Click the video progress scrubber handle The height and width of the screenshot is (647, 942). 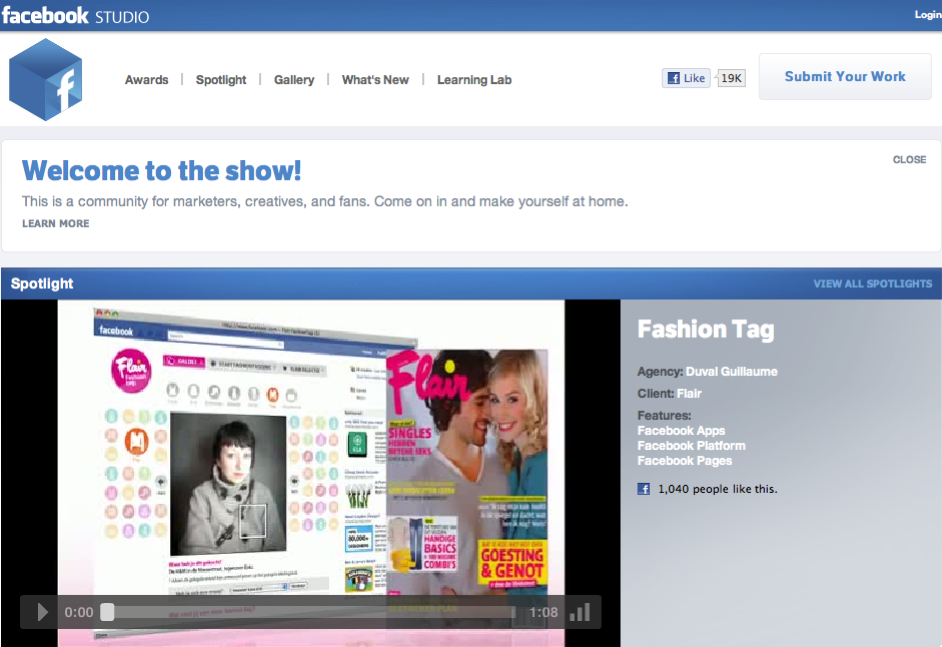coord(108,612)
